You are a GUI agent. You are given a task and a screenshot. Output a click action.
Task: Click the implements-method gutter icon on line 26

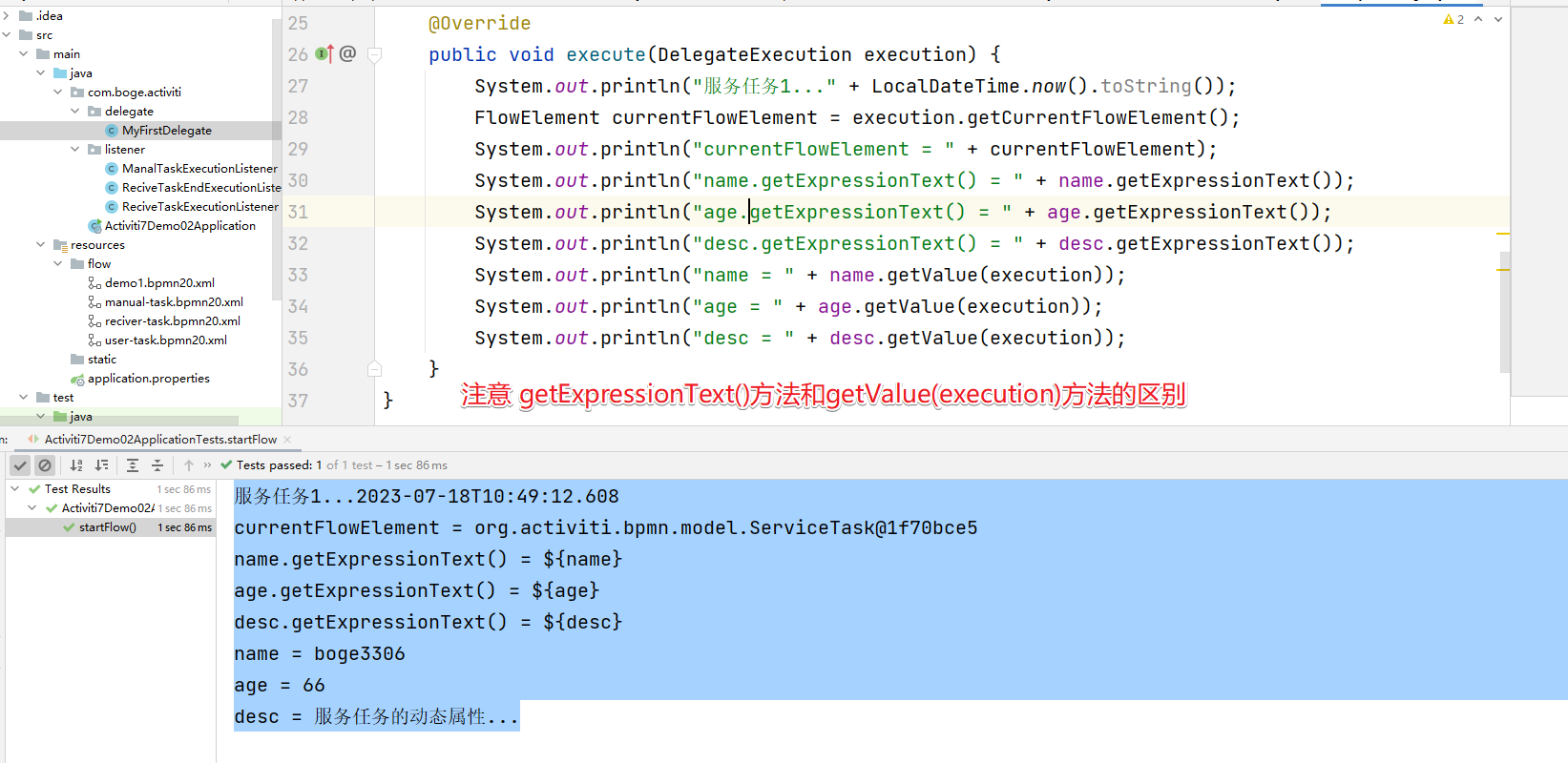324,54
